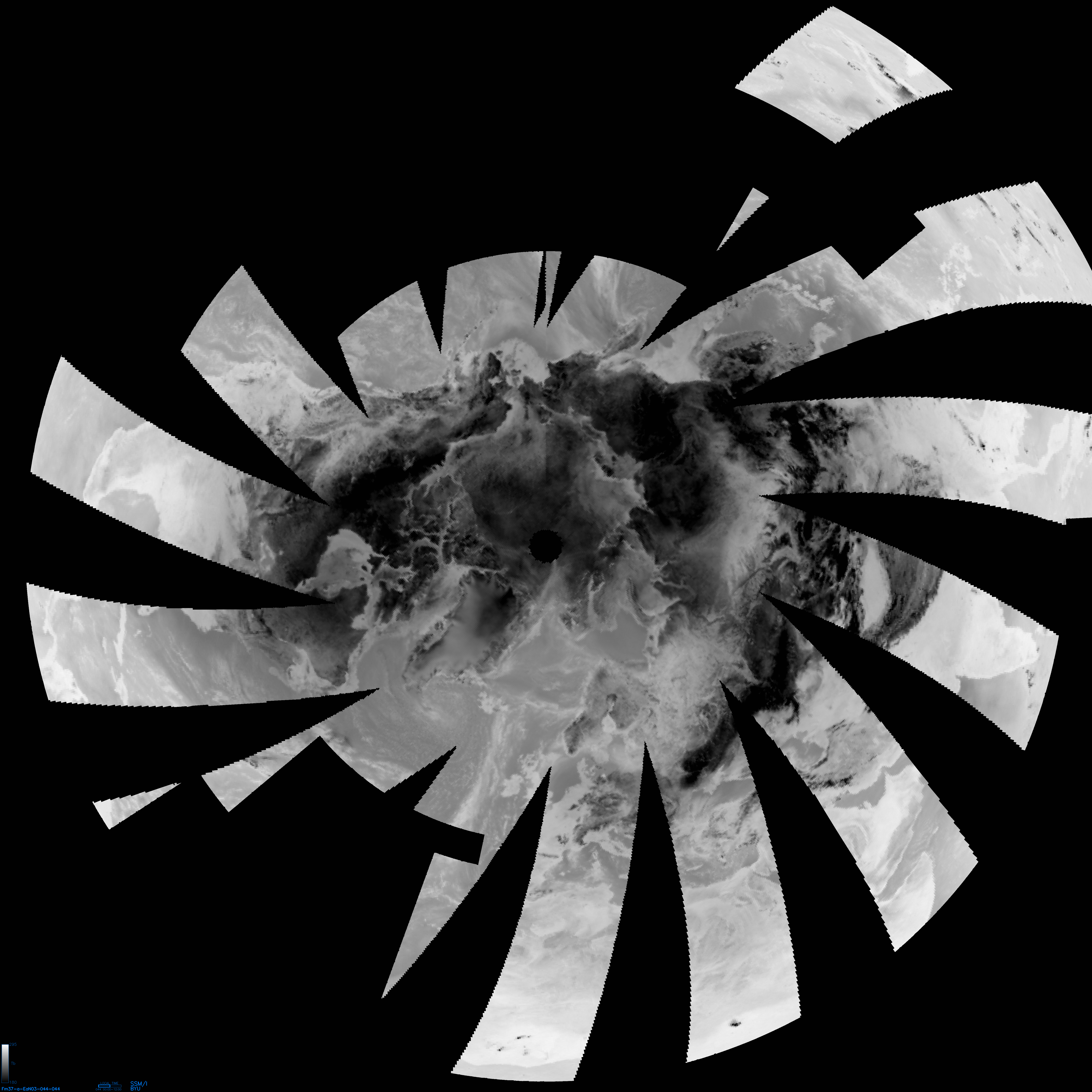Click the '044 00:00-12:00' time range text
Image resolution: width=1092 pixels, height=1092 pixels.
pyautogui.click(x=109, y=1089)
